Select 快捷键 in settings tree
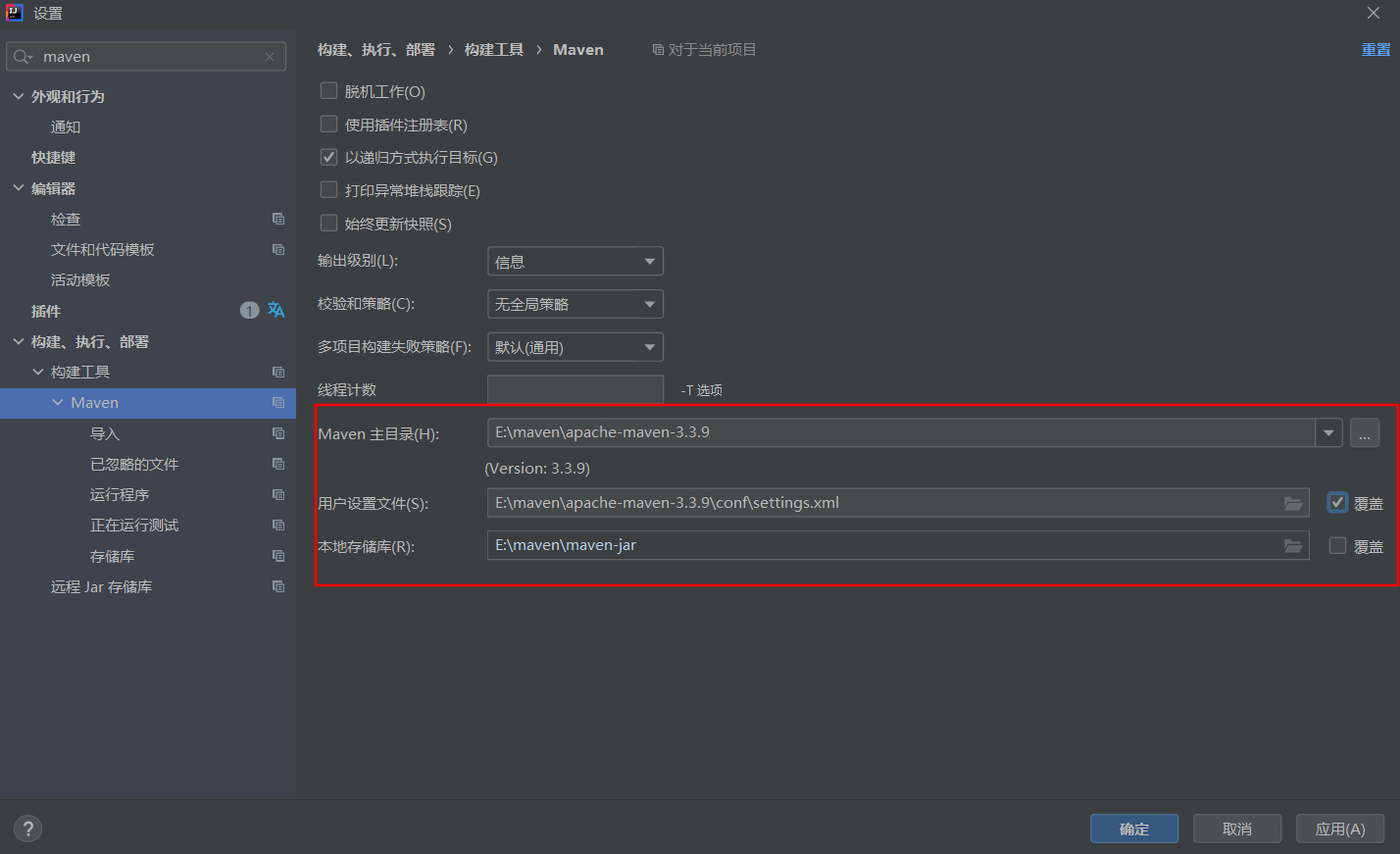 tap(53, 157)
